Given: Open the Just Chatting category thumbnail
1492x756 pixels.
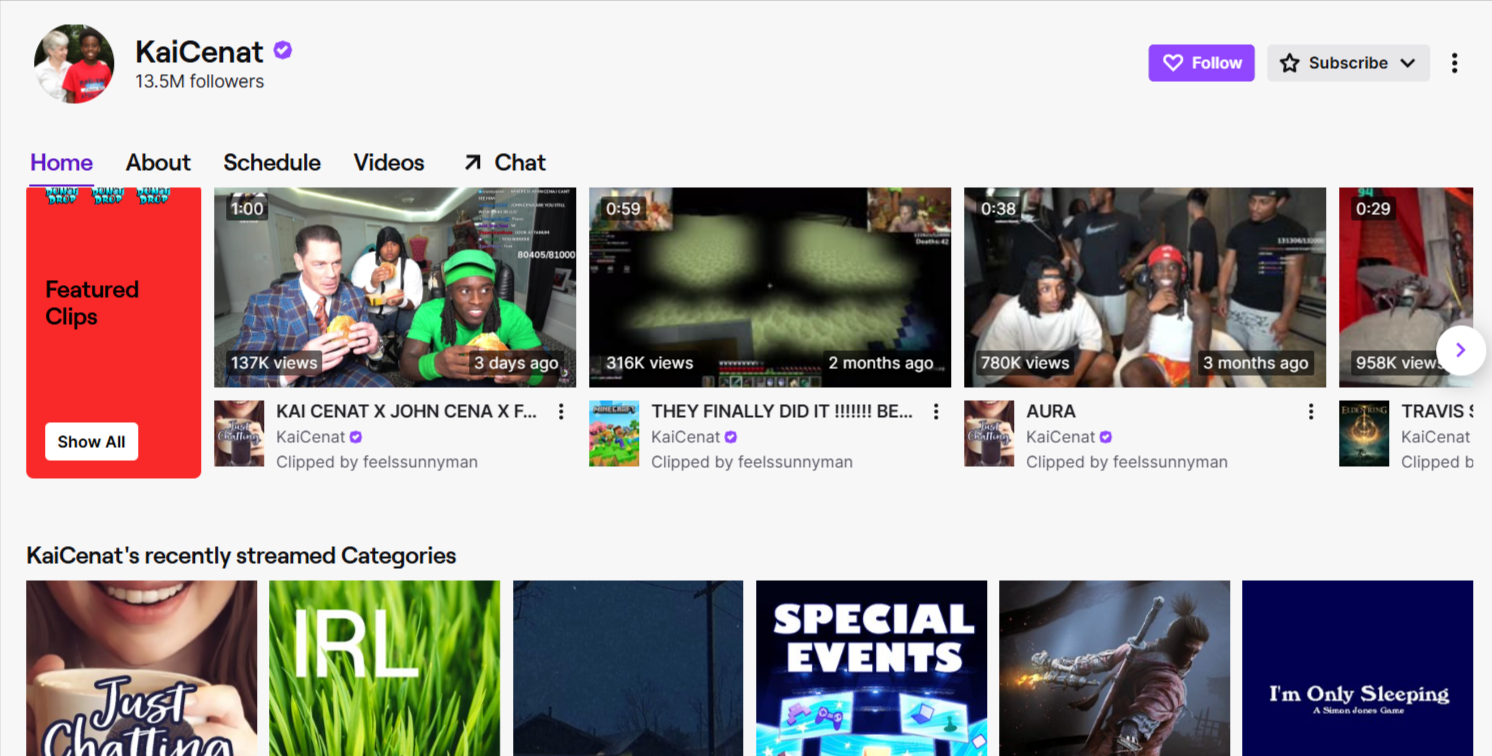Looking at the screenshot, I should [143, 667].
